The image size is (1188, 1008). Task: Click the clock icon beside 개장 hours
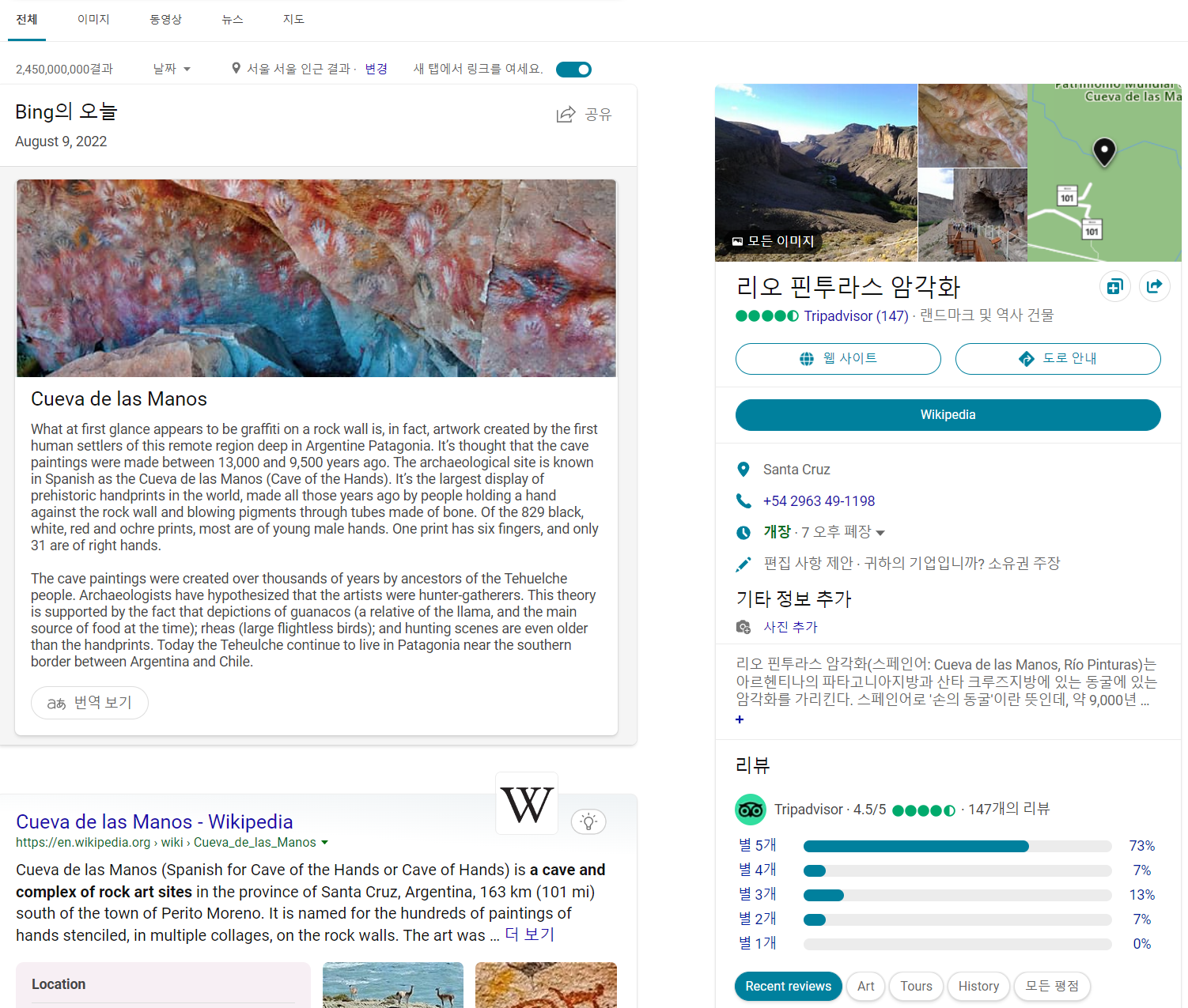point(743,533)
